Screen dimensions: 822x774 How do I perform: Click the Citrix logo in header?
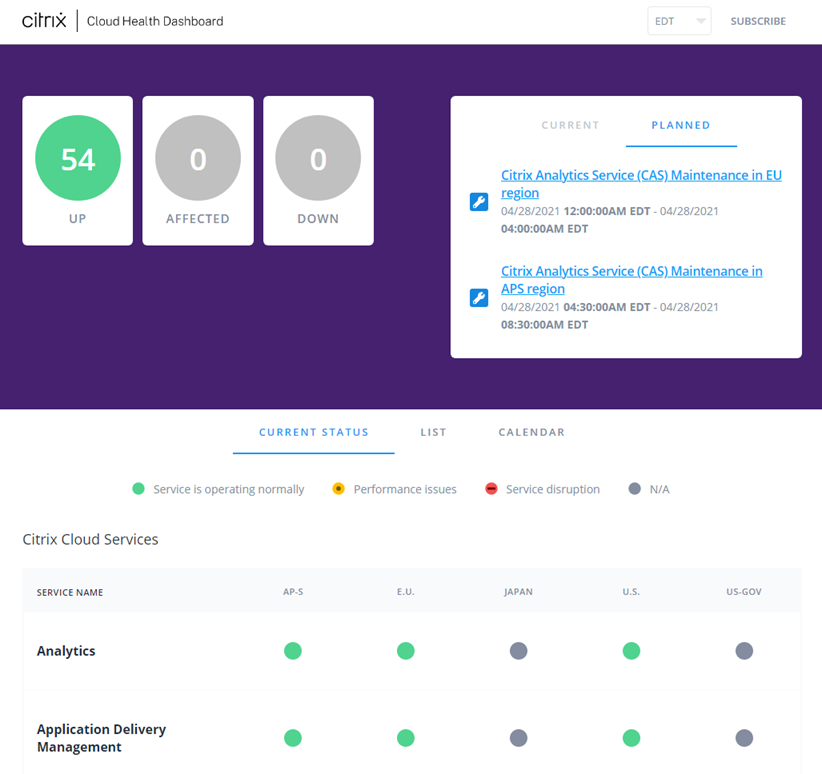click(x=44, y=21)
